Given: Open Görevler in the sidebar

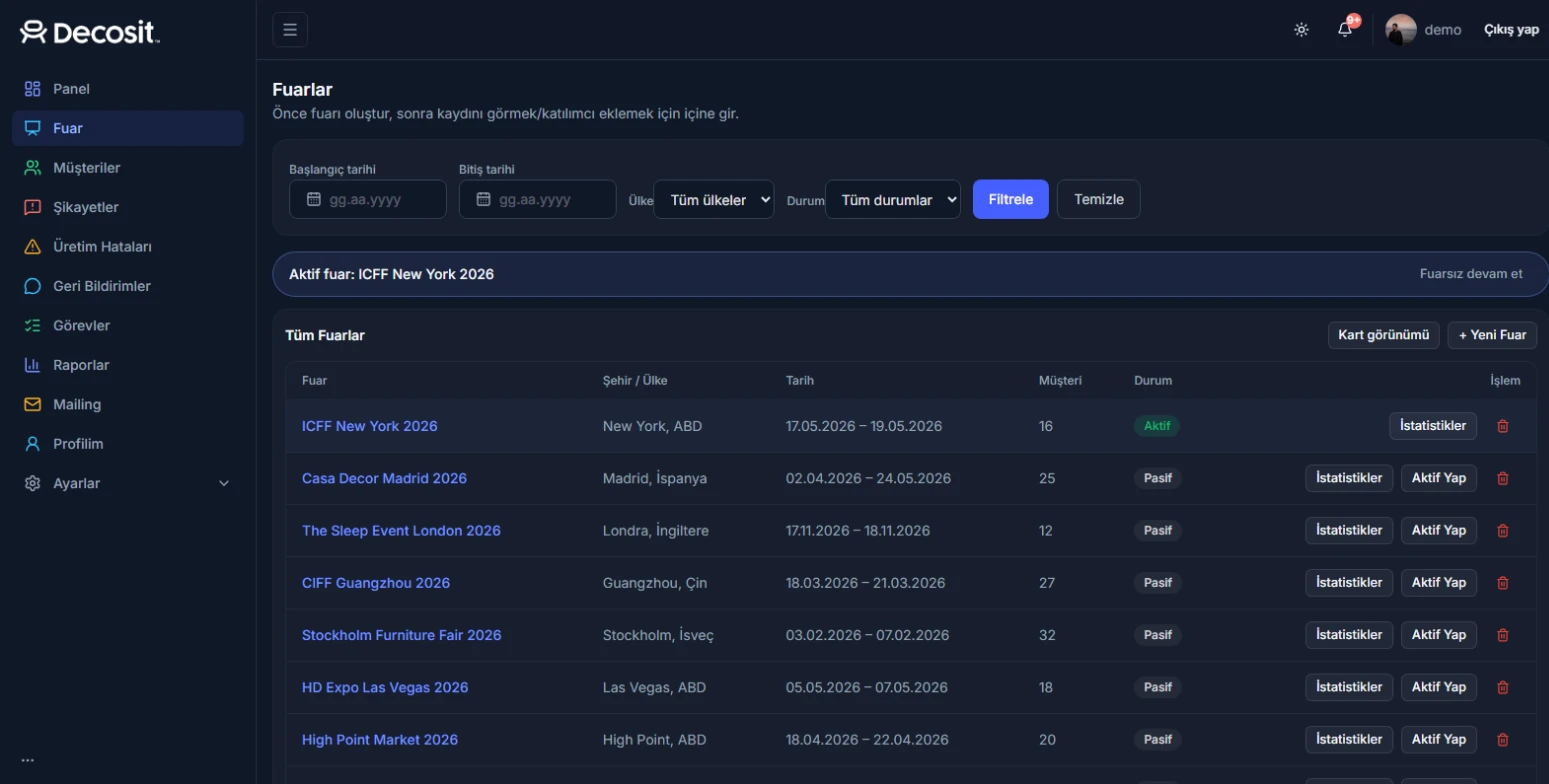Looking at the screenshot, I should tap(128, 326).
